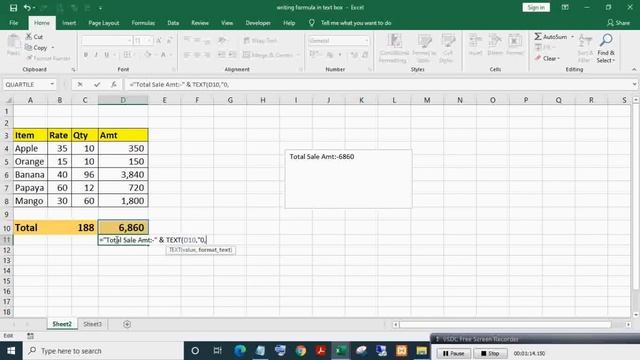Open Windows Start button
Viewport: 640px width, 360px height.
click(x=11, y=351)
